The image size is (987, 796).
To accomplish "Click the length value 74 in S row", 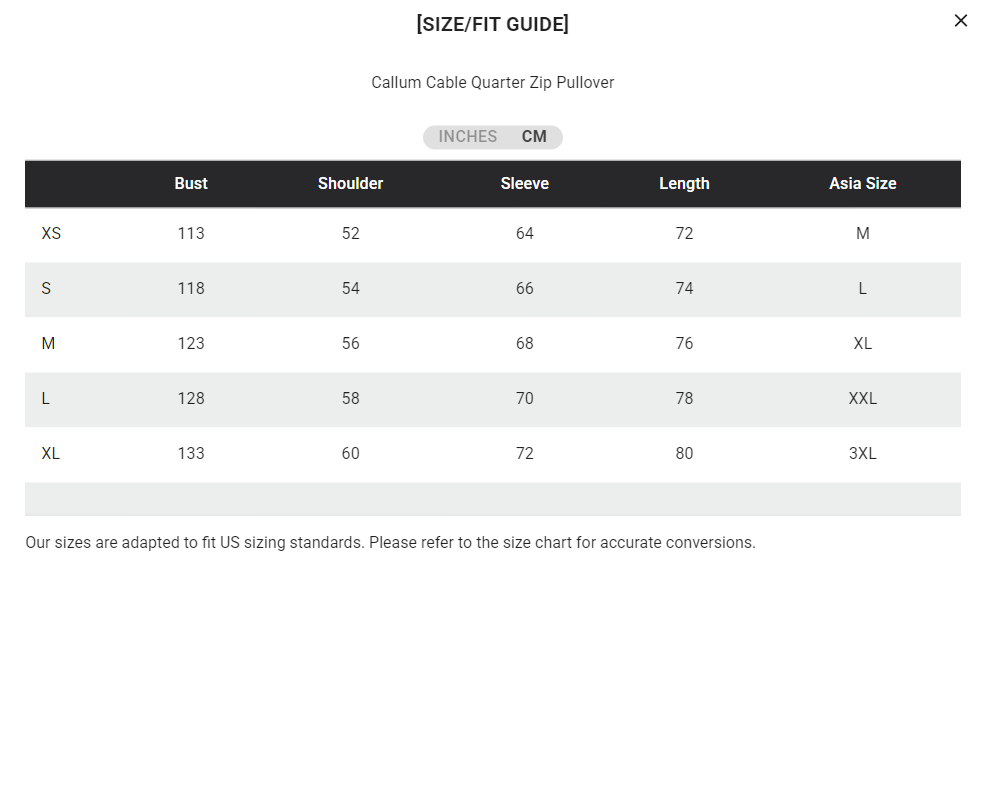I will point(684,289).
